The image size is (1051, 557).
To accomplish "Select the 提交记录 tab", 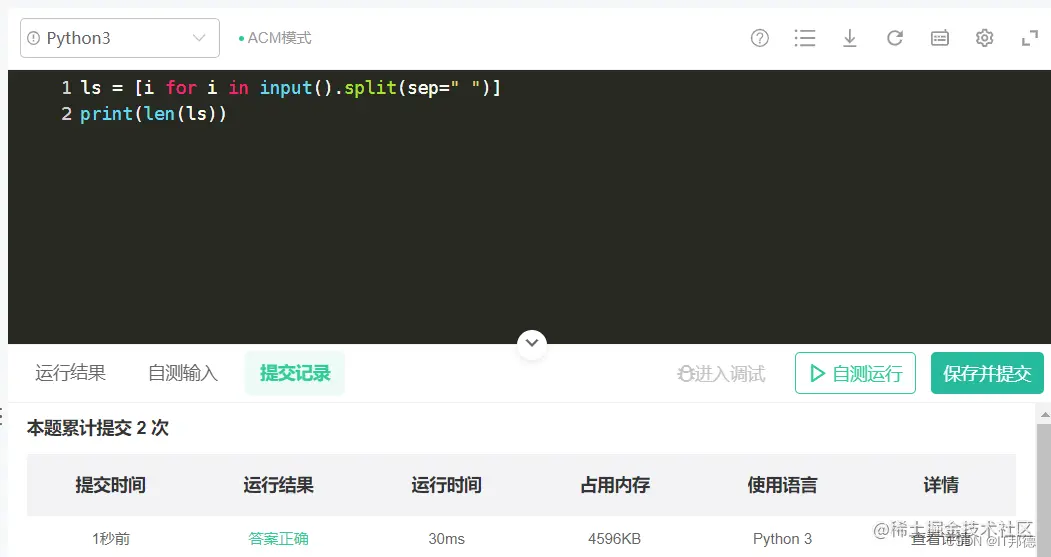I will (x=295, y=373).
